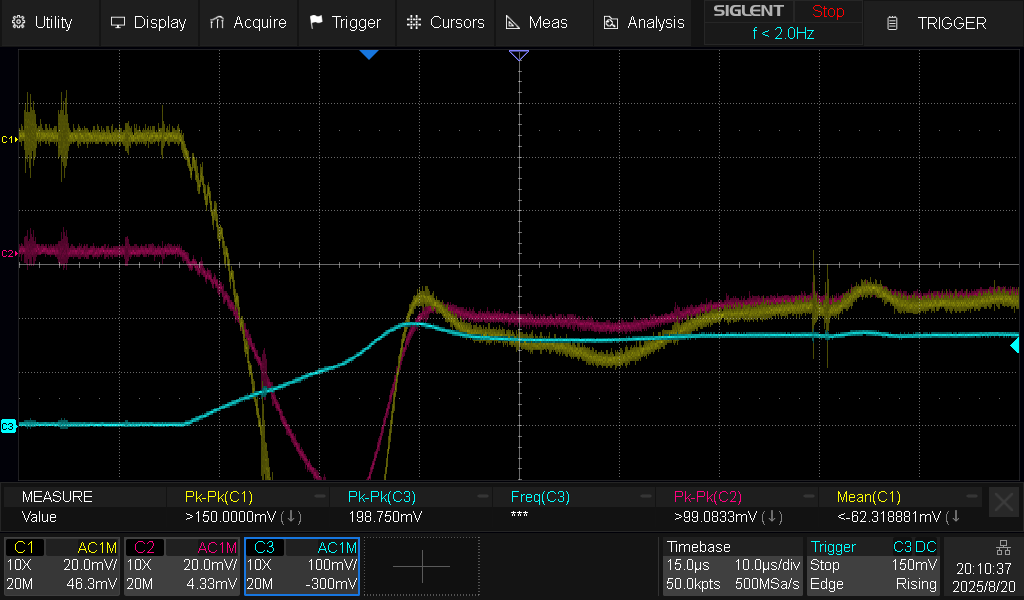This screenshot has height=600, width=1024.
Task: Open the Trigger info box at bottom
Action: pos(874,566)
